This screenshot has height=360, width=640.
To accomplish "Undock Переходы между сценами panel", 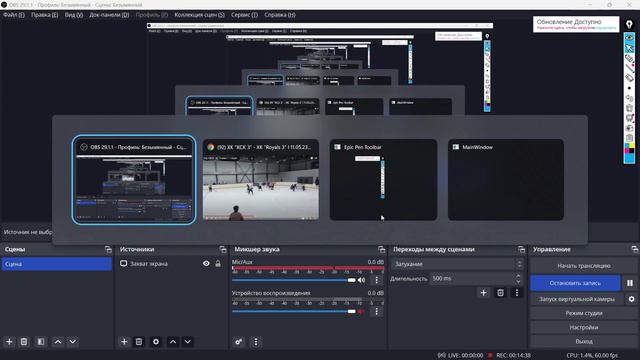I will pos(521,249).
